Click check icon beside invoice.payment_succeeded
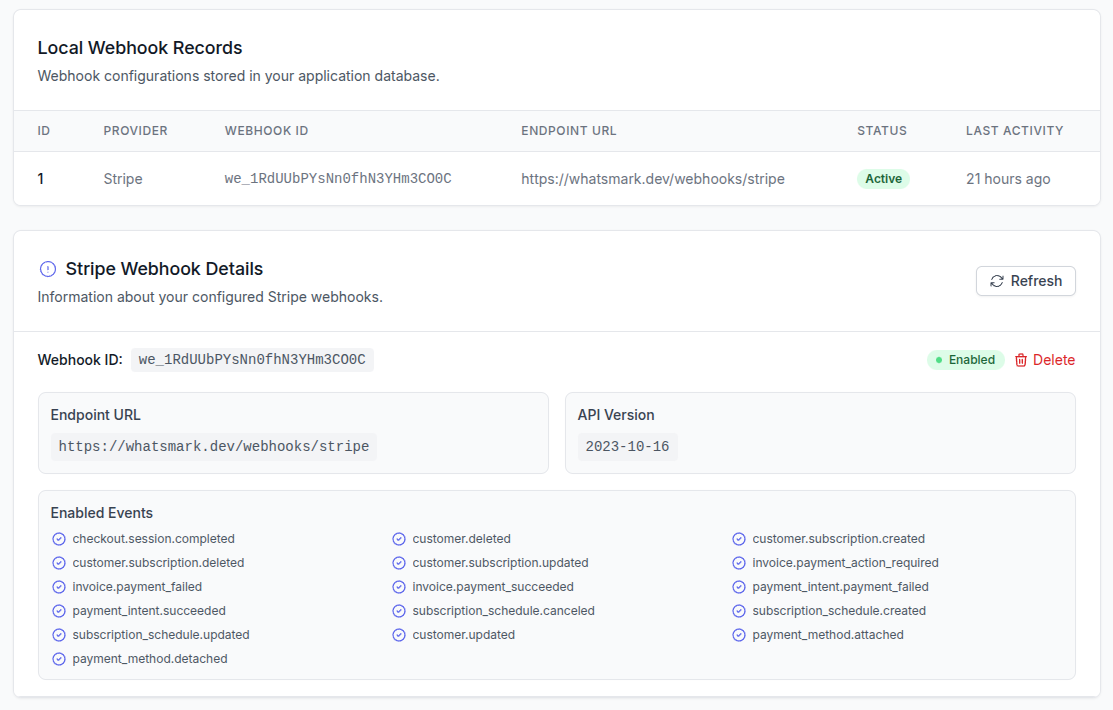1113x710 pixels. tap(399, 587)
